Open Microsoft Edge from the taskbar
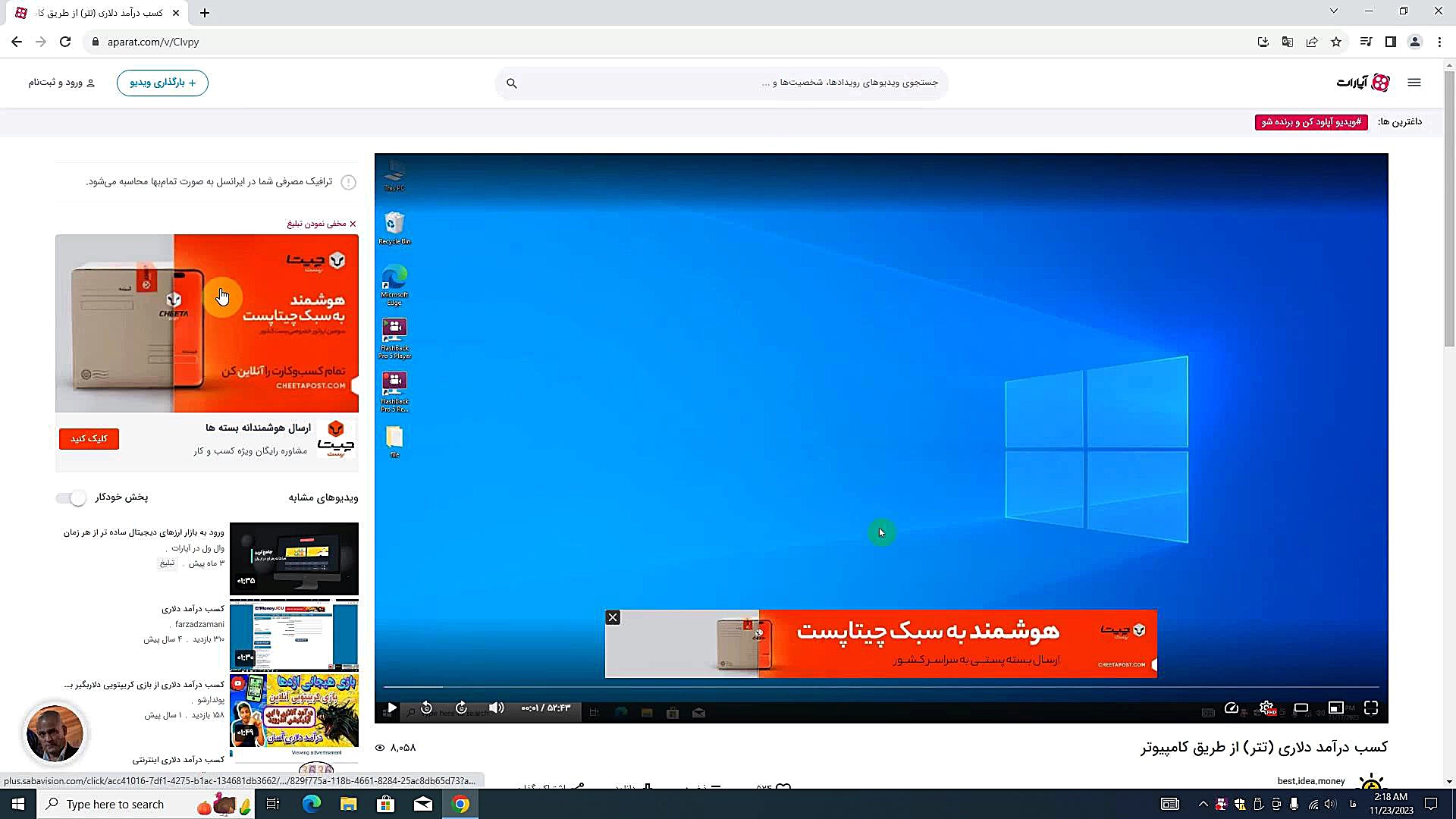Viewport: 1456px width, 819px height. pos(312,804)
